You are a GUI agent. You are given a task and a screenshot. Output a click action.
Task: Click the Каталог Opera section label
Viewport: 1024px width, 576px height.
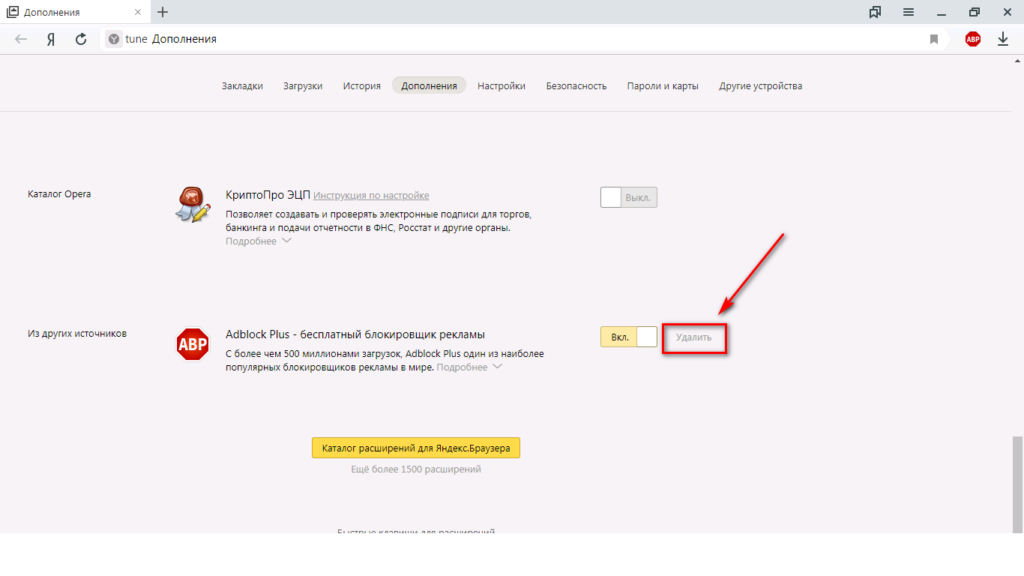click(x=59, y=194)
